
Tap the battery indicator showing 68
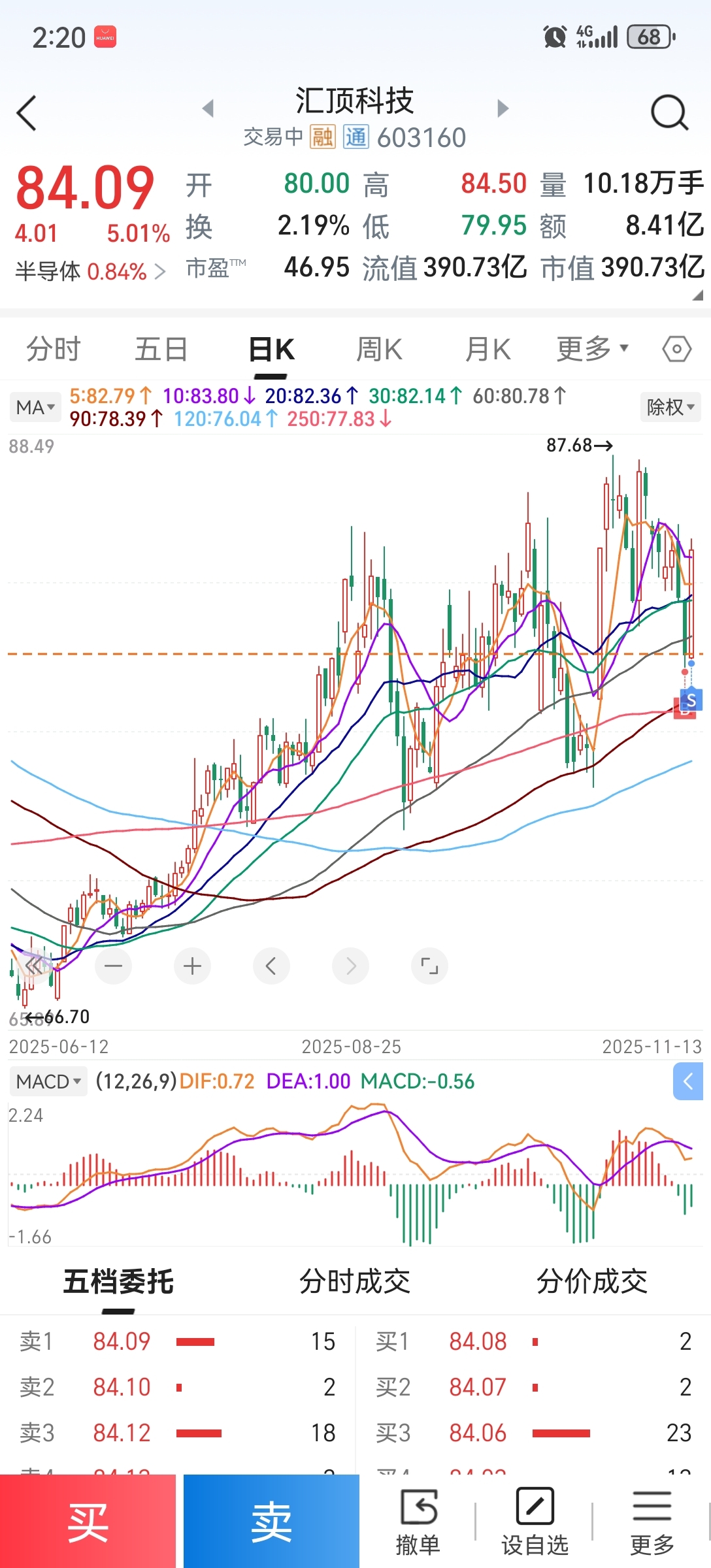pos(651,37)
